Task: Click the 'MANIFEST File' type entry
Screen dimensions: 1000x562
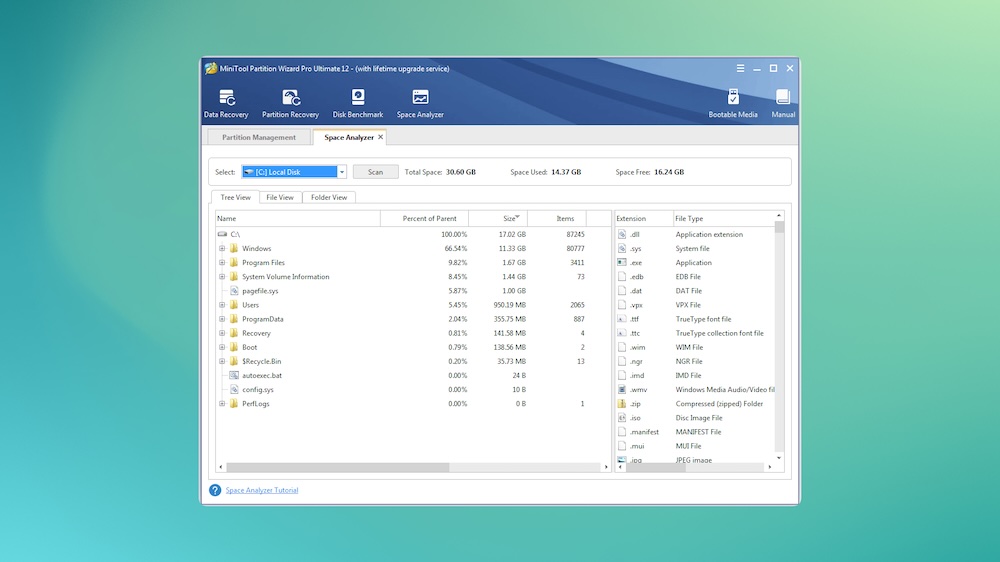Action: pyautogui.click(x=698, y=432)
